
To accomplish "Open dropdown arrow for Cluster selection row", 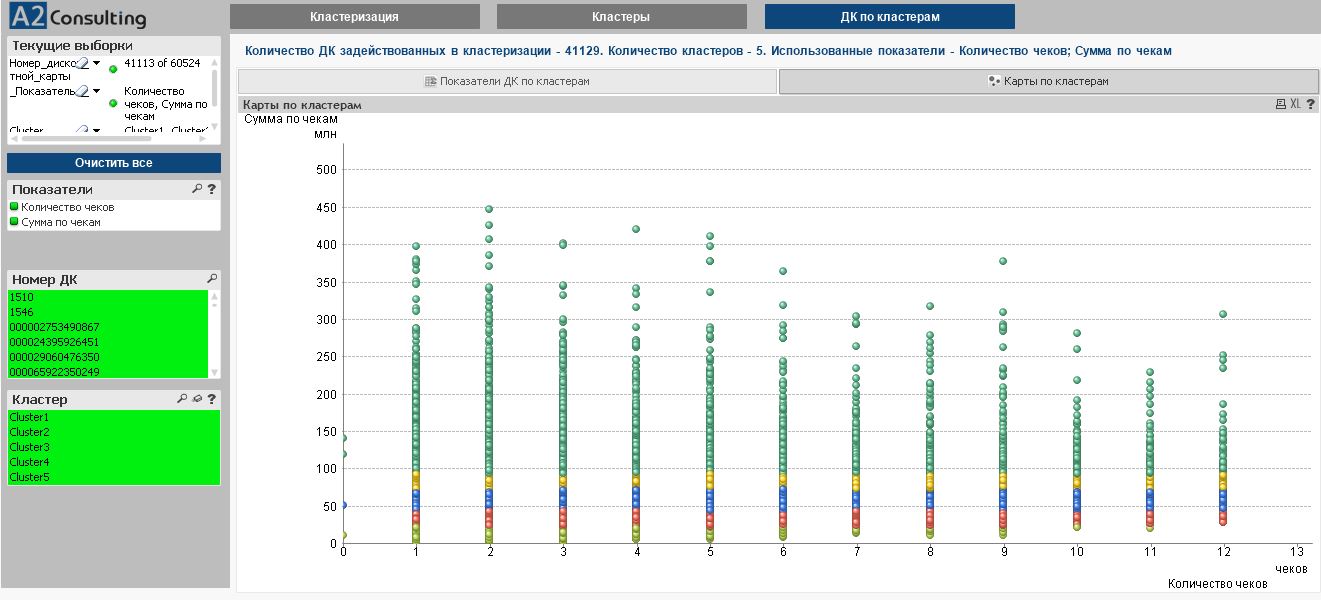I will point(97,130).
